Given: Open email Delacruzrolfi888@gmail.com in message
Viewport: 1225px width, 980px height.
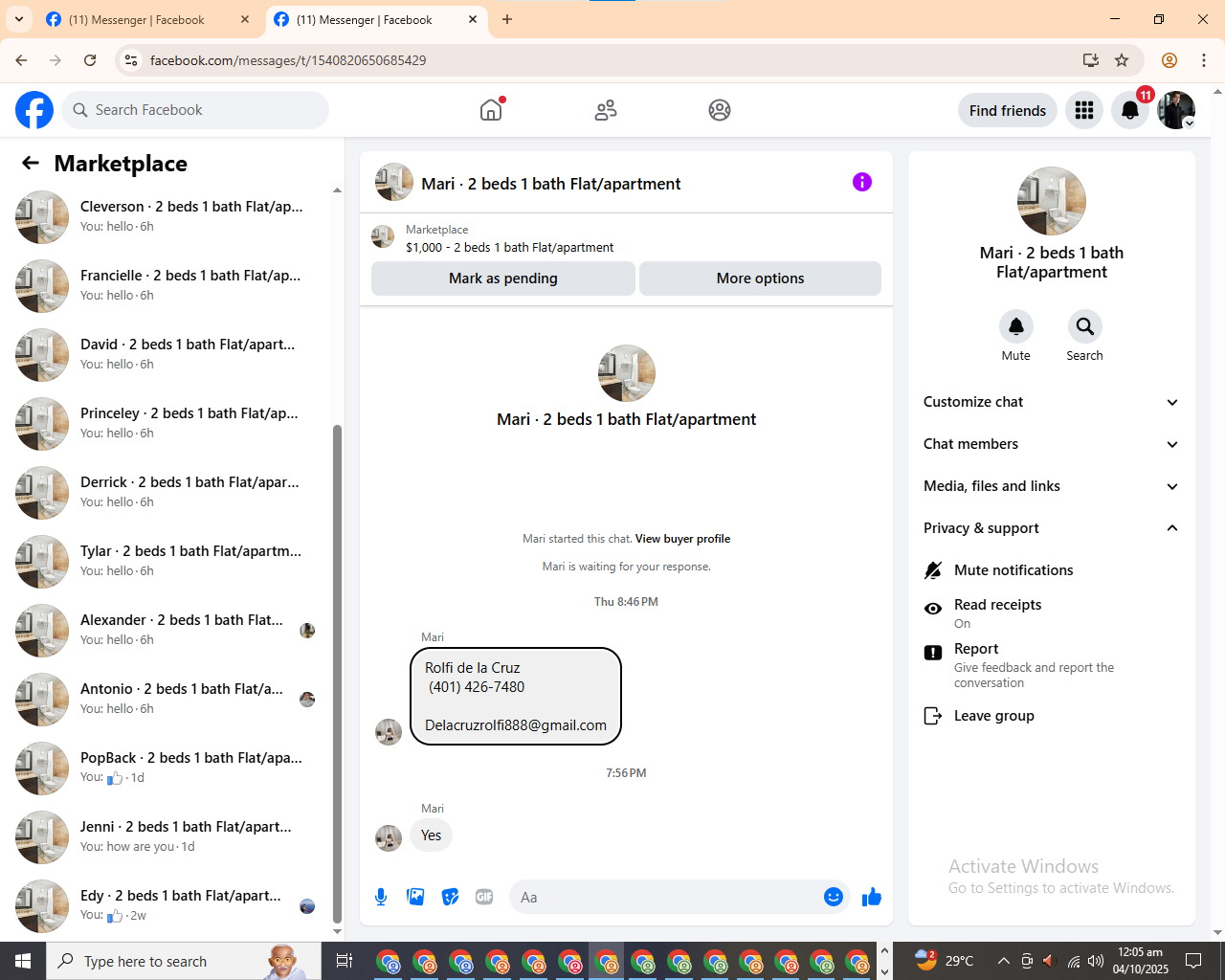Looking at the screenshot, I should pyautogui.click(x=516, y=725).
